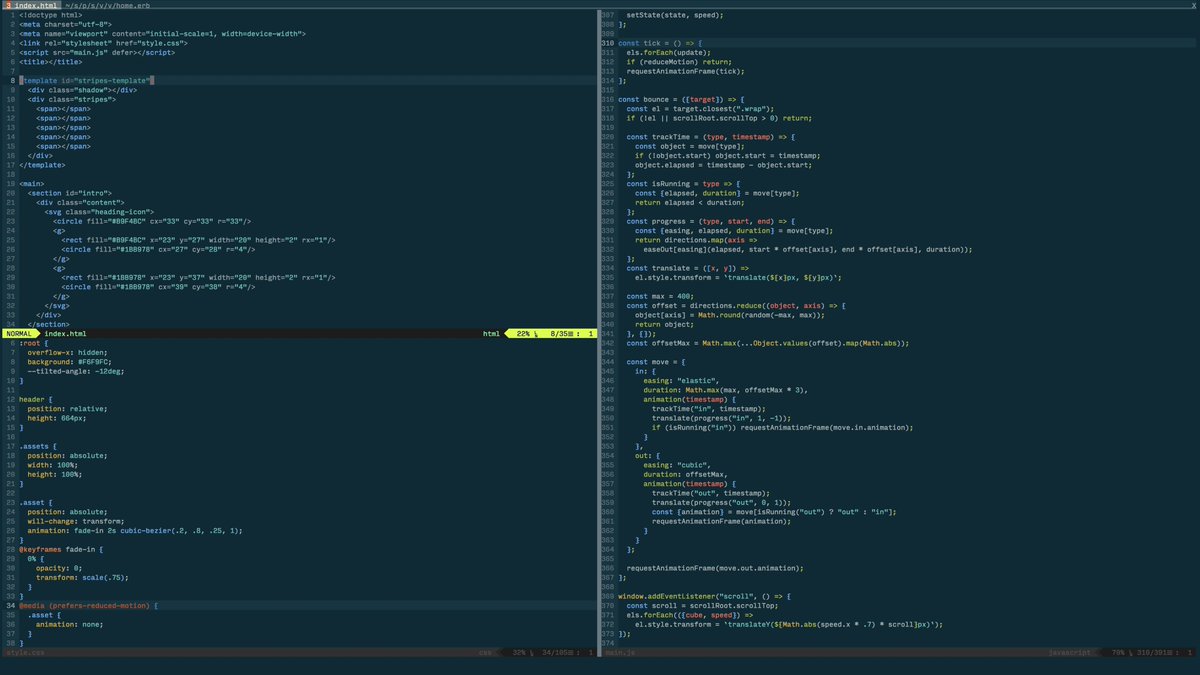
Task: Click the const progress declaration line
Action: 710,220
